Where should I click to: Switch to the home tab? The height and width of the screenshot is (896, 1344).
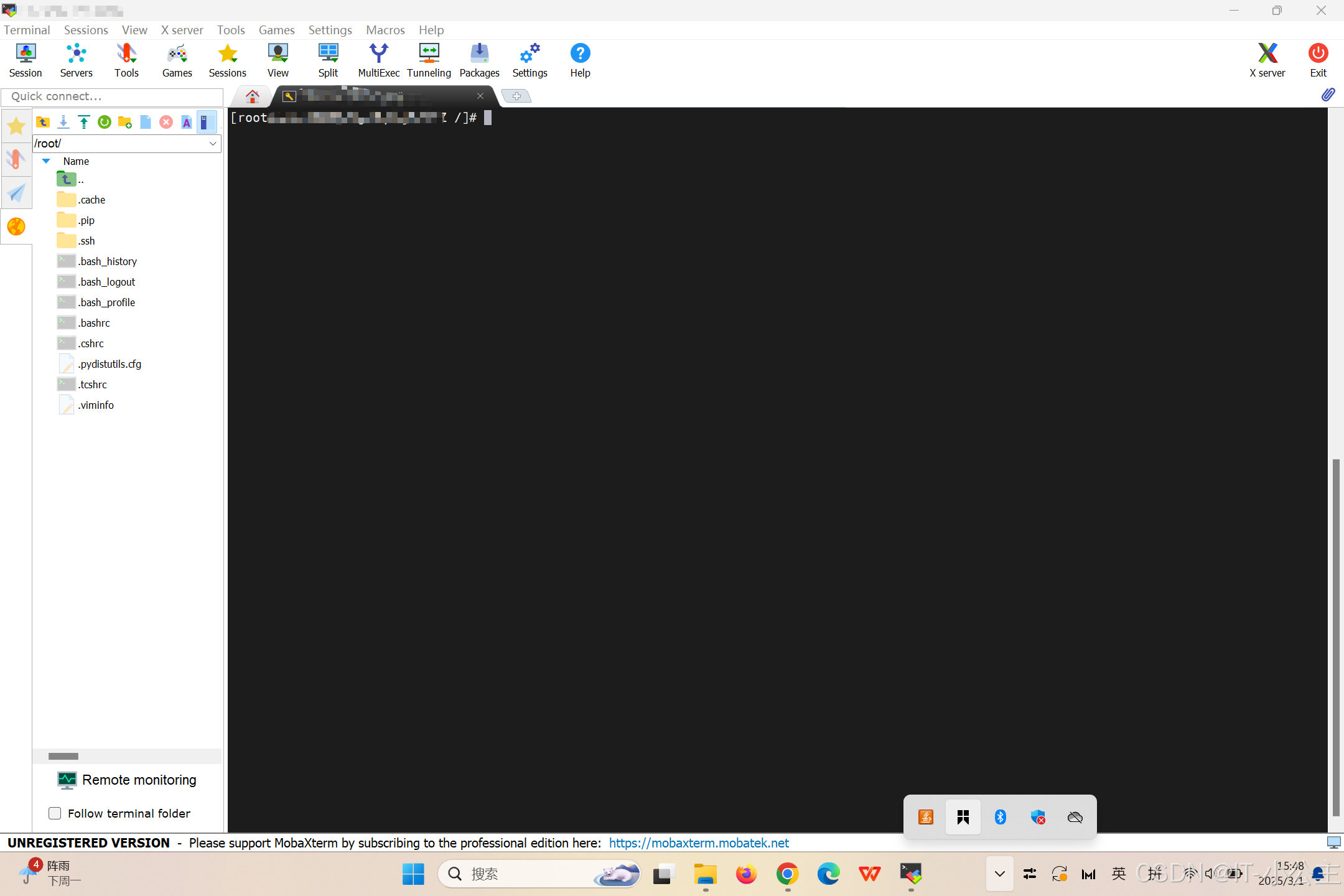click(252, 96)
